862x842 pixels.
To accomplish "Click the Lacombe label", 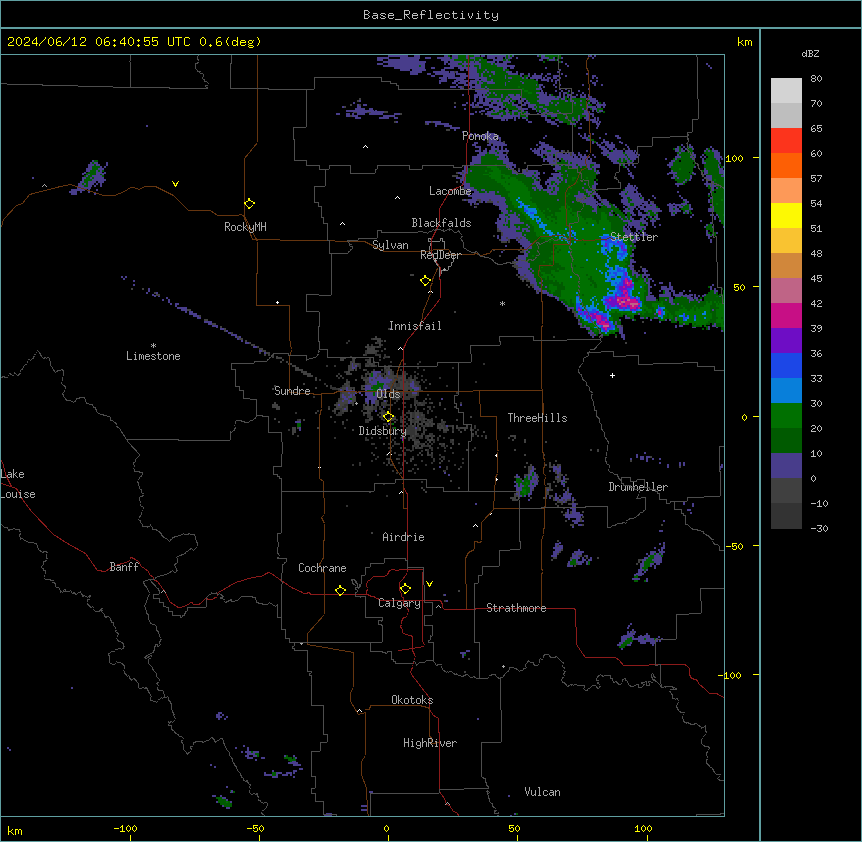I will 450,191.
